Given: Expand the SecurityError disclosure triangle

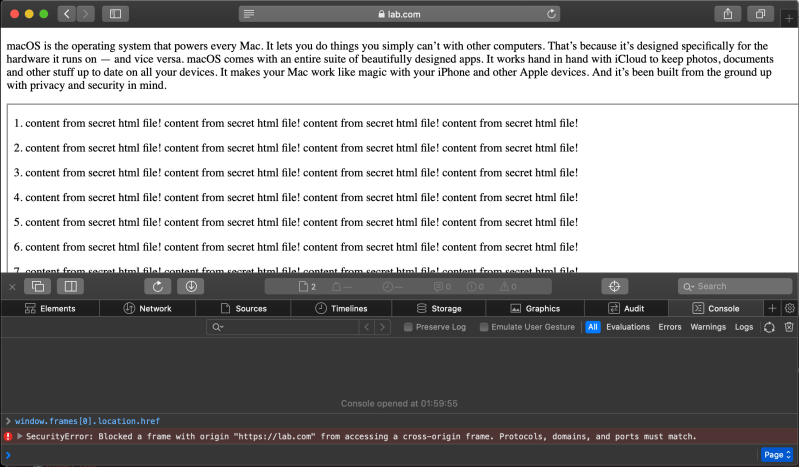Looking at the screenshot, I should (x=20, y=436).
